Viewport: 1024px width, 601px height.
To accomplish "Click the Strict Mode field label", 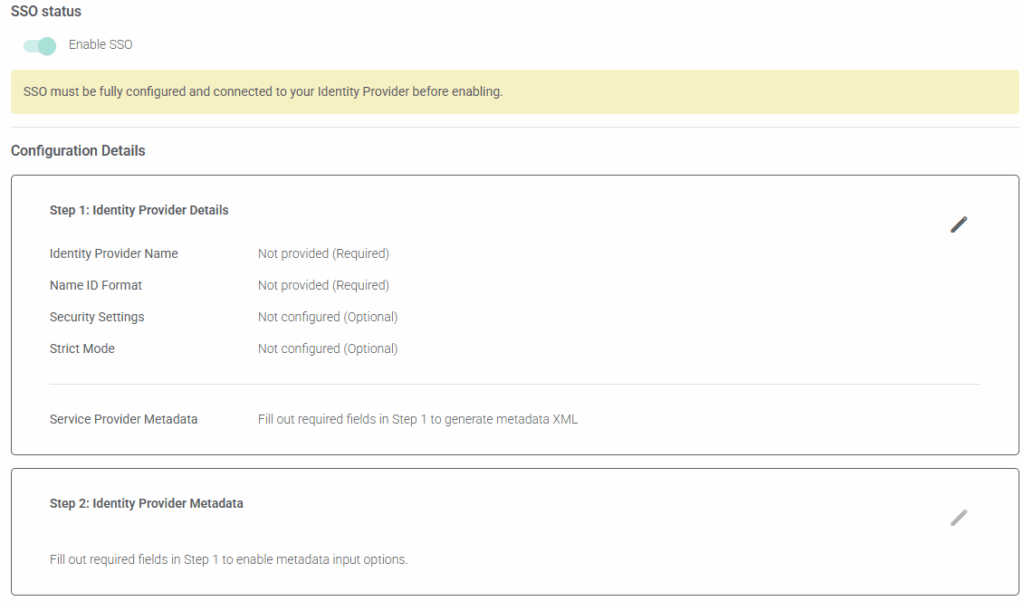I will [x=82, y=349].
